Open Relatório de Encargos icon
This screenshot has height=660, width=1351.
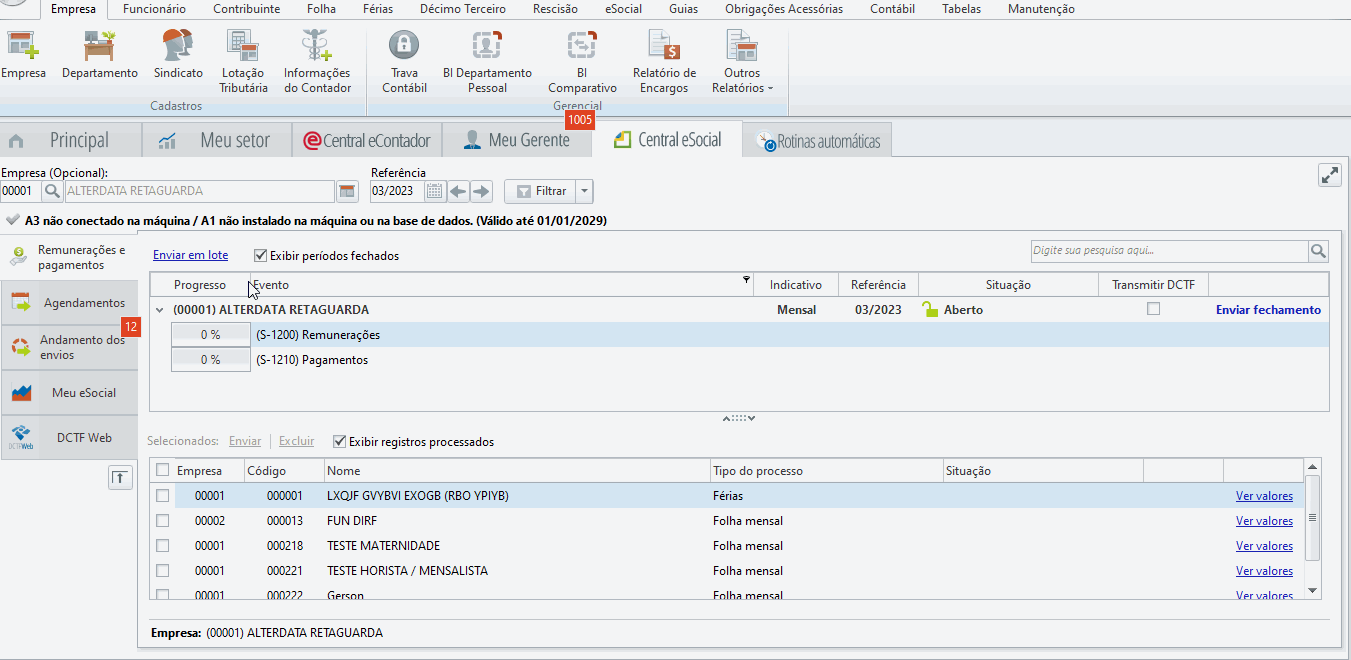664,46
